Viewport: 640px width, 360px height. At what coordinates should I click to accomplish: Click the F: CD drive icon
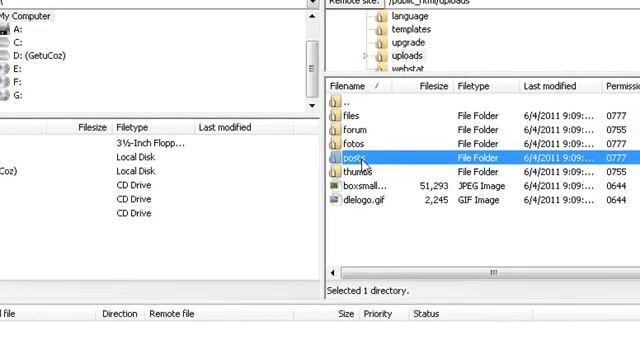4,82
